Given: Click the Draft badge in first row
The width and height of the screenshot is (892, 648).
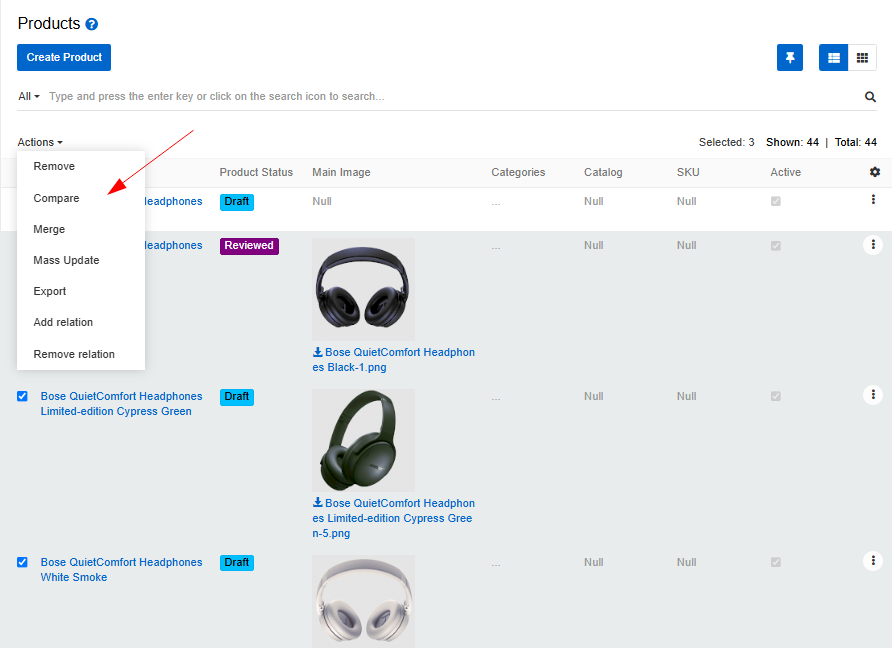Looking at the screenshot, I should pos(237,201).
